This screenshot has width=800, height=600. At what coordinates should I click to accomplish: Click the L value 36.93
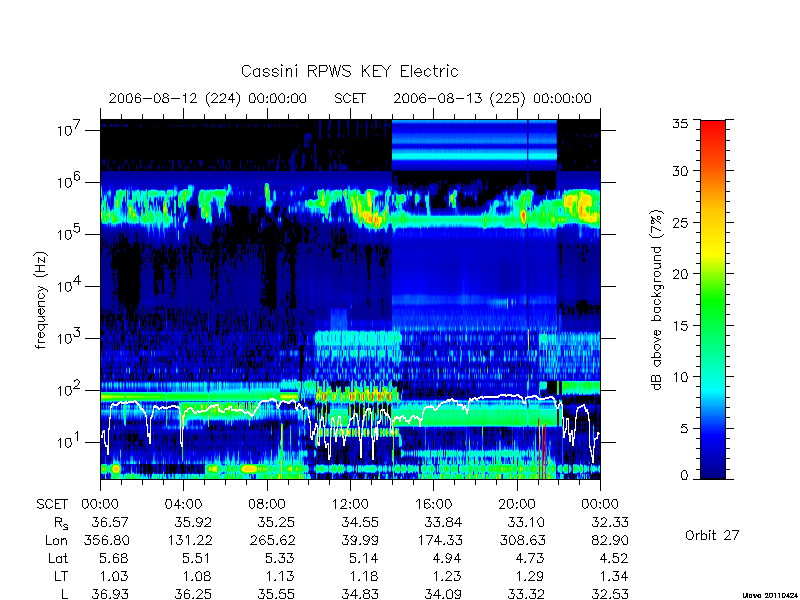click(110, 594)
